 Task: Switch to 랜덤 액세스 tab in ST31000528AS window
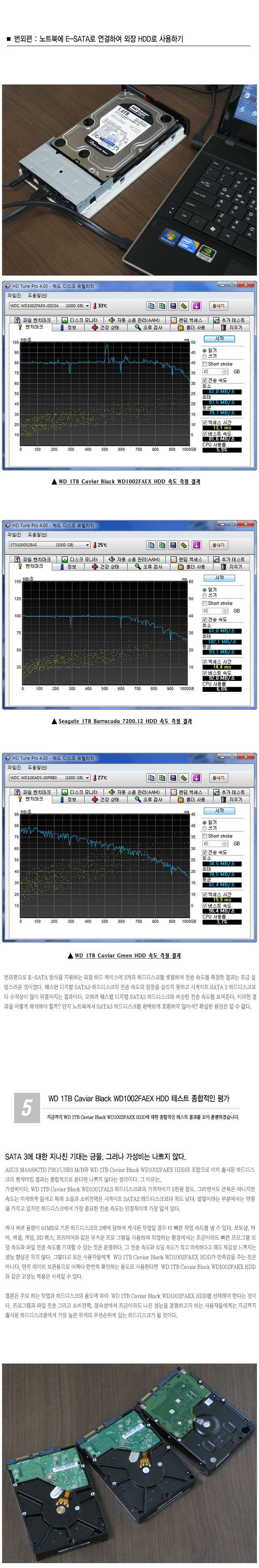(x=187, y=559)
